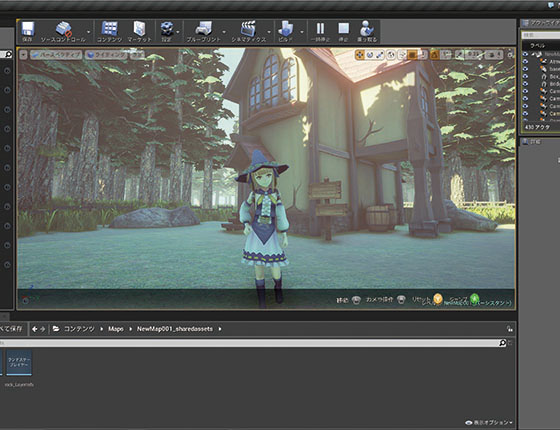Expand the Build options dropdown arrow
Viewport: 560px width, 430px height.
click(x=302, y=32)
